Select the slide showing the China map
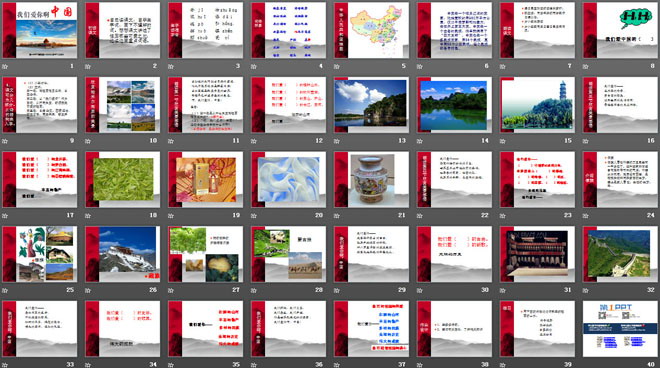The height and width of the screenshot is (368, 660). (x=371, y=30)
